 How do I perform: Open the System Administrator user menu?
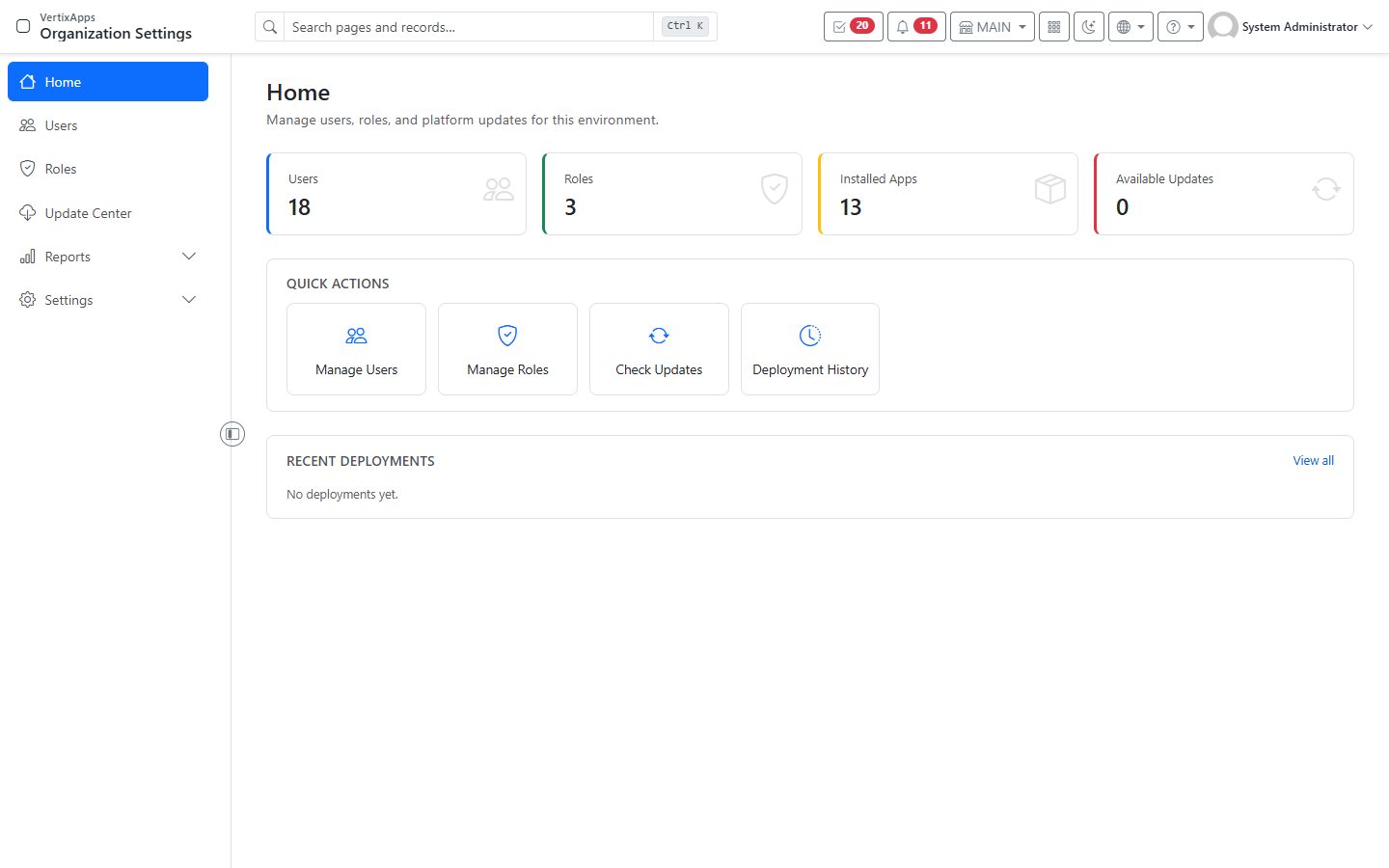(x=1291, y=27)
